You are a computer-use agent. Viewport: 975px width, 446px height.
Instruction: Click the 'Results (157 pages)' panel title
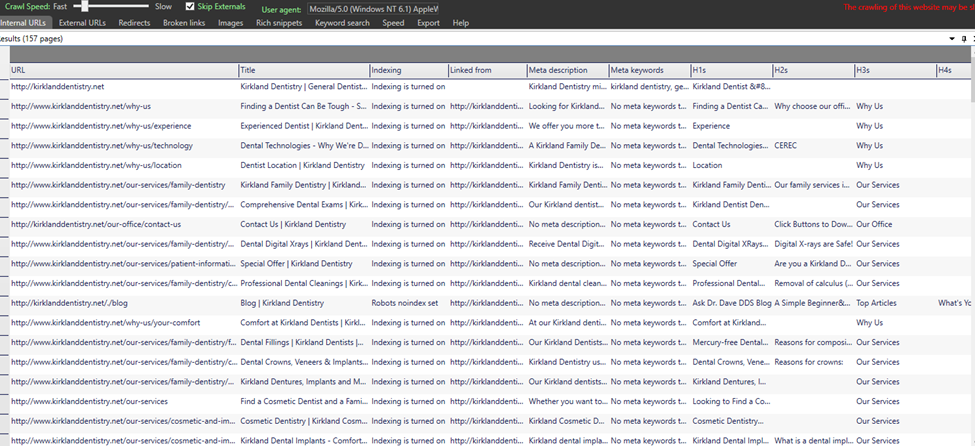[x=31, y=39]
